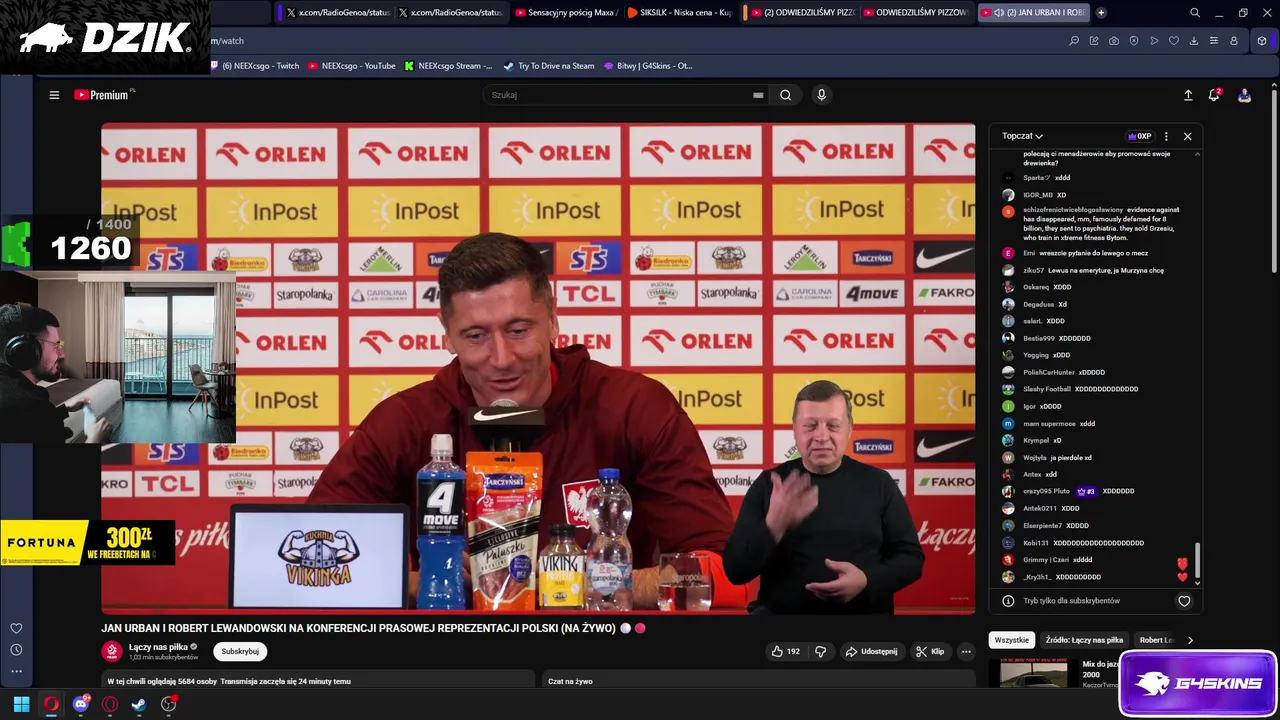Viewport: 1280px width, 720px height.
Task: Open YouTube notifications bell
Action: pos(1214,95)
